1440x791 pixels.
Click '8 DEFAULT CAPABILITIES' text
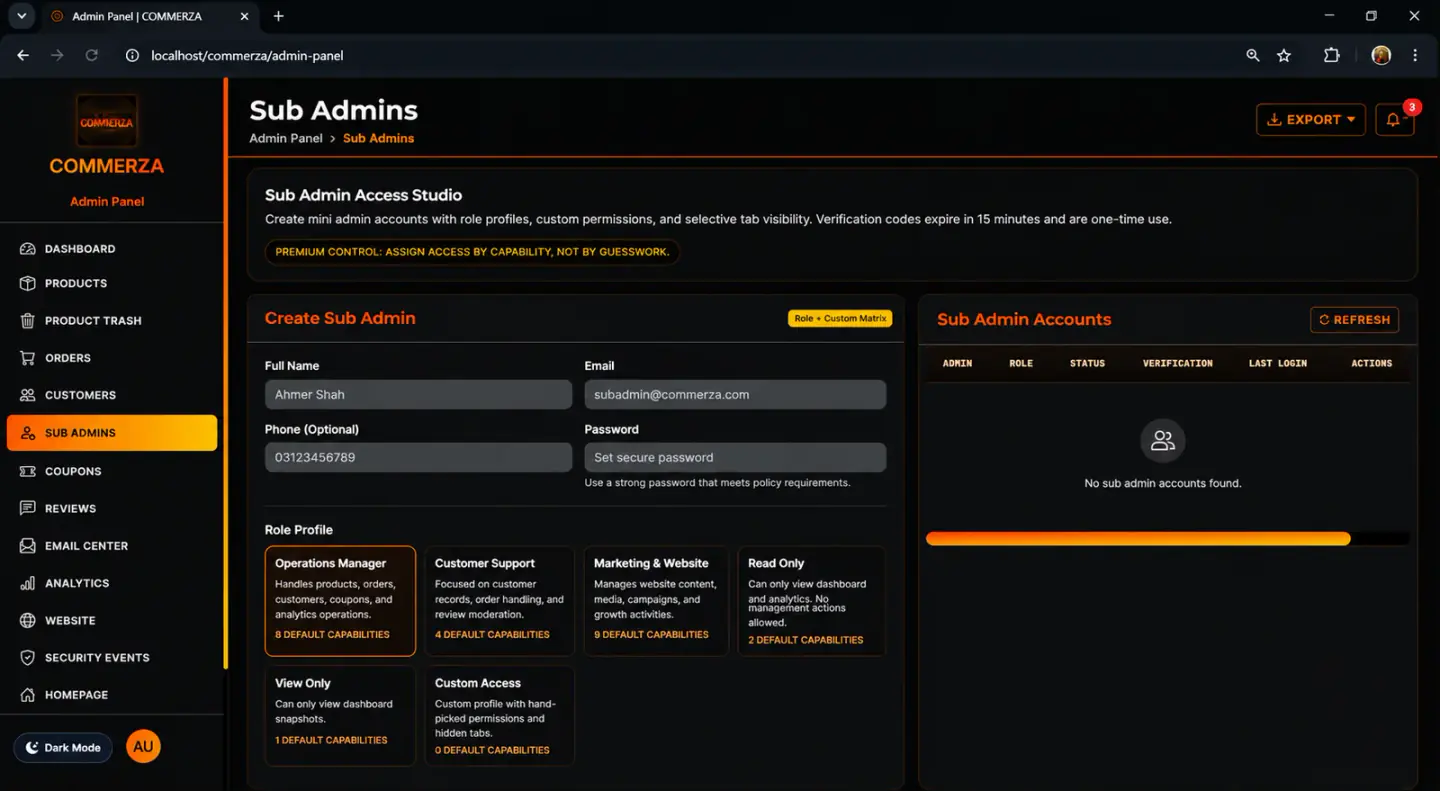tap(333, 635)
